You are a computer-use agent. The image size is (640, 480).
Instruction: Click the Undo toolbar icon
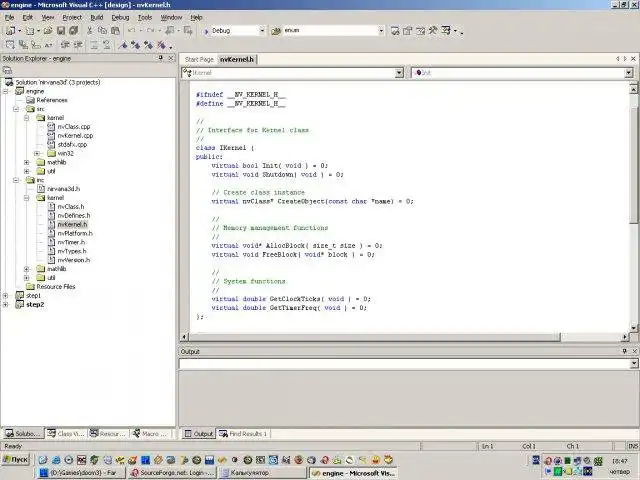(131, 31)
